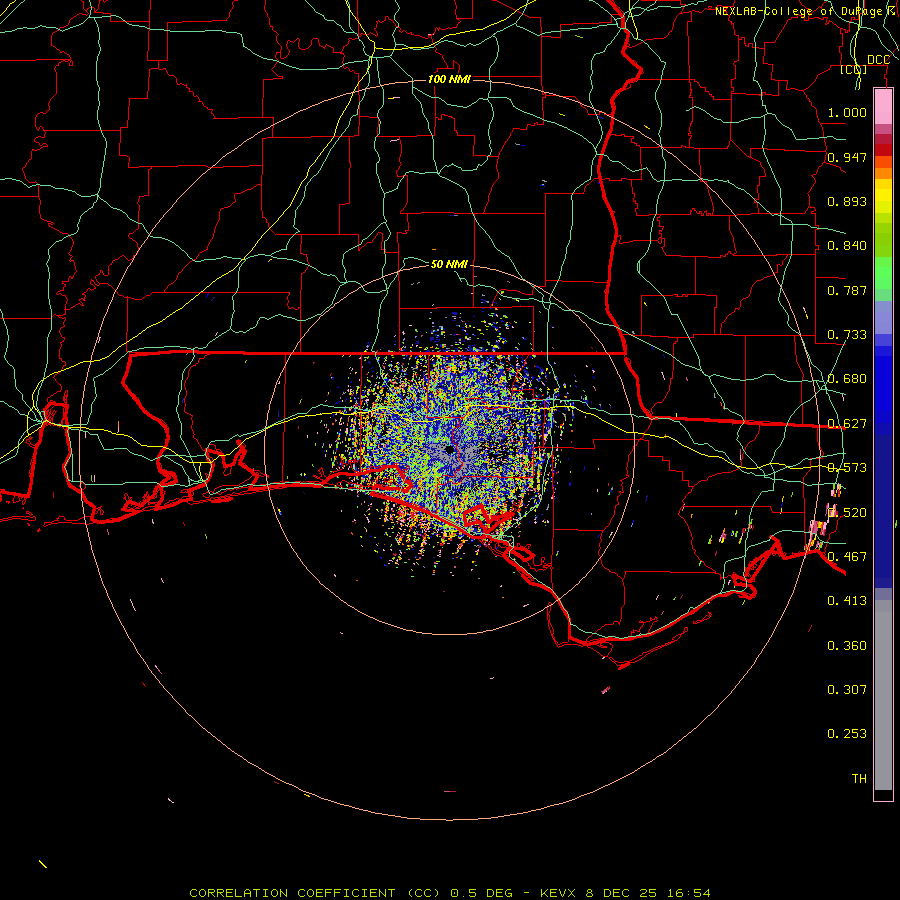
Task: Pick the dark navy segment on the color bar
Action: [883, 508]
